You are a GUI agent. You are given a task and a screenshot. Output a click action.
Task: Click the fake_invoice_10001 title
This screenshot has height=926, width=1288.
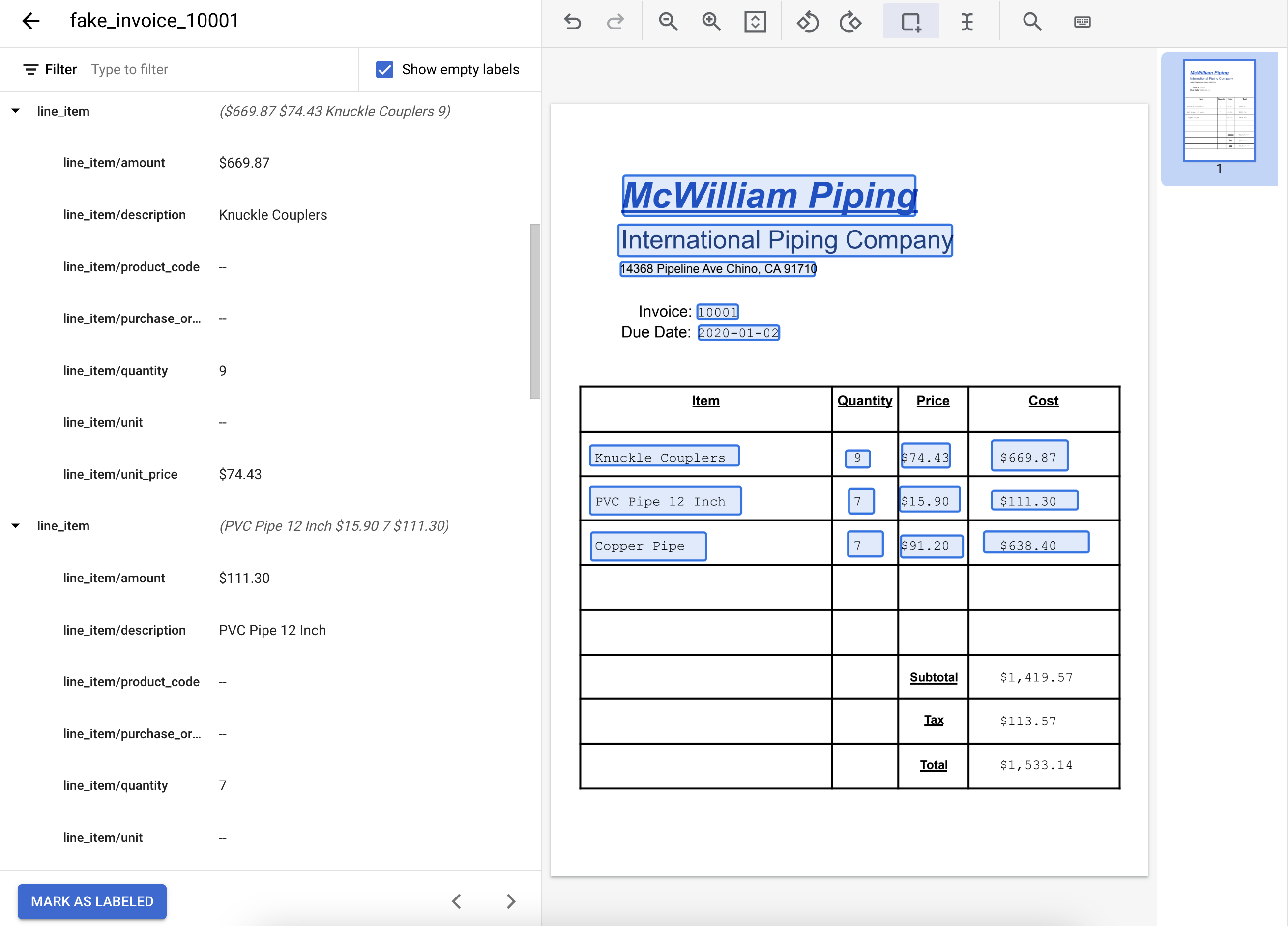click(x=154, y=21)
